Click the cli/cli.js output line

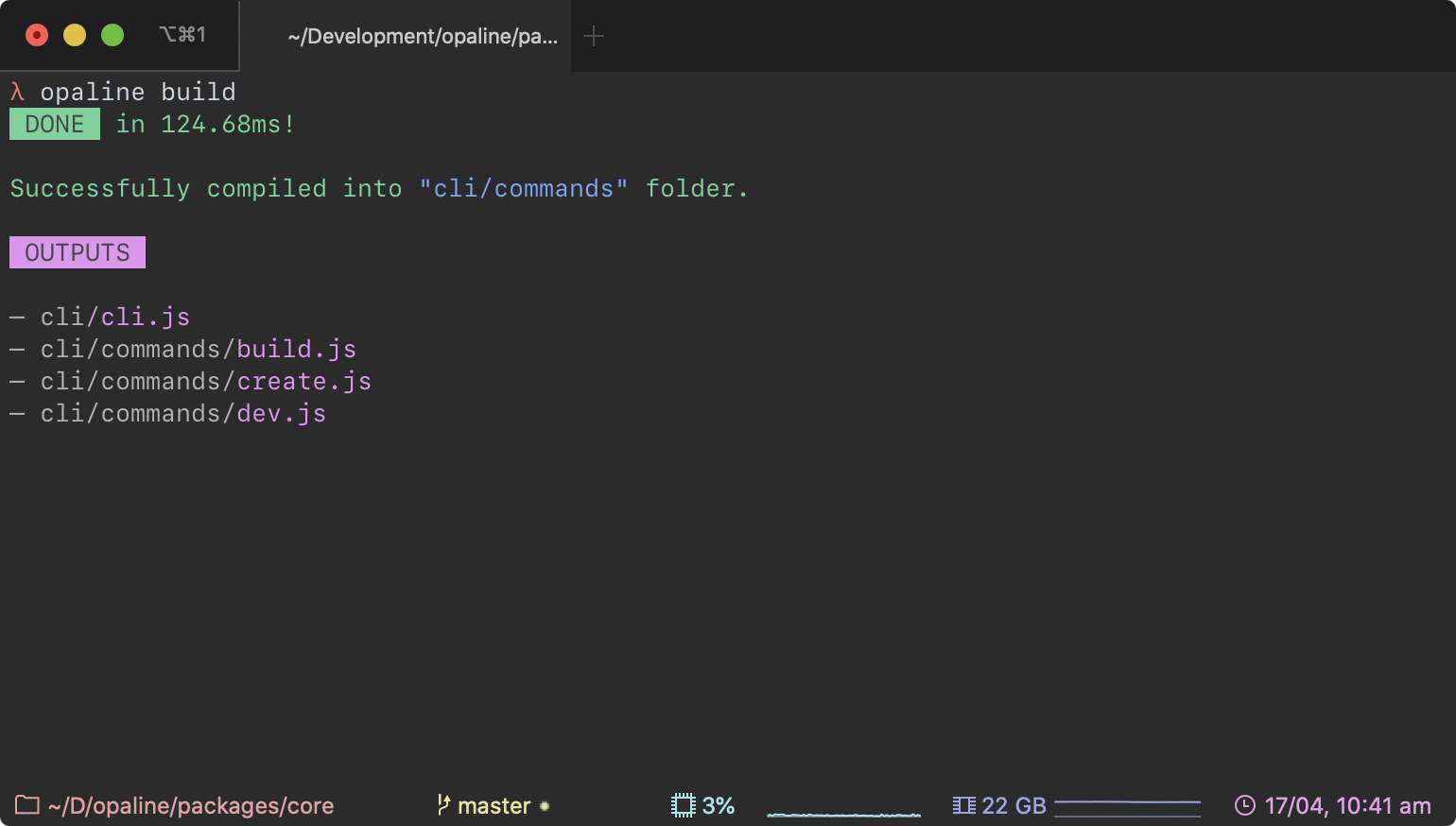[100, 318]
